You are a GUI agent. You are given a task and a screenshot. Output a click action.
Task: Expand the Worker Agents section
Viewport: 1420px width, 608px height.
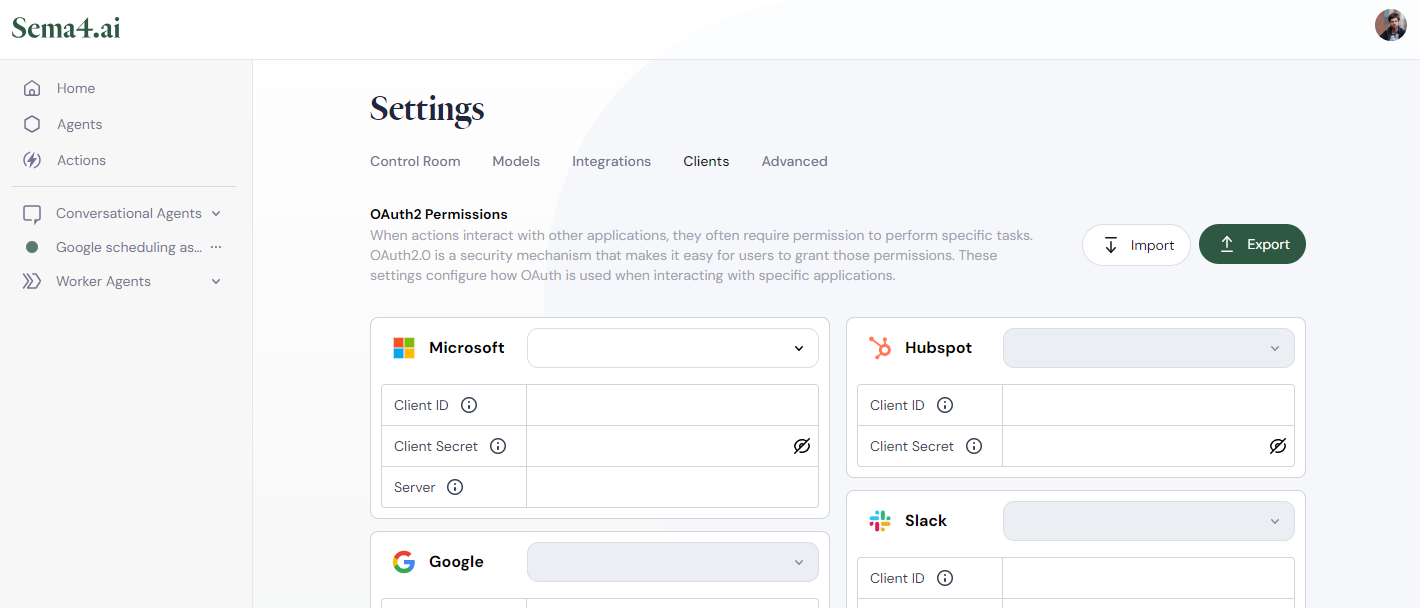[x=216, y=281]
